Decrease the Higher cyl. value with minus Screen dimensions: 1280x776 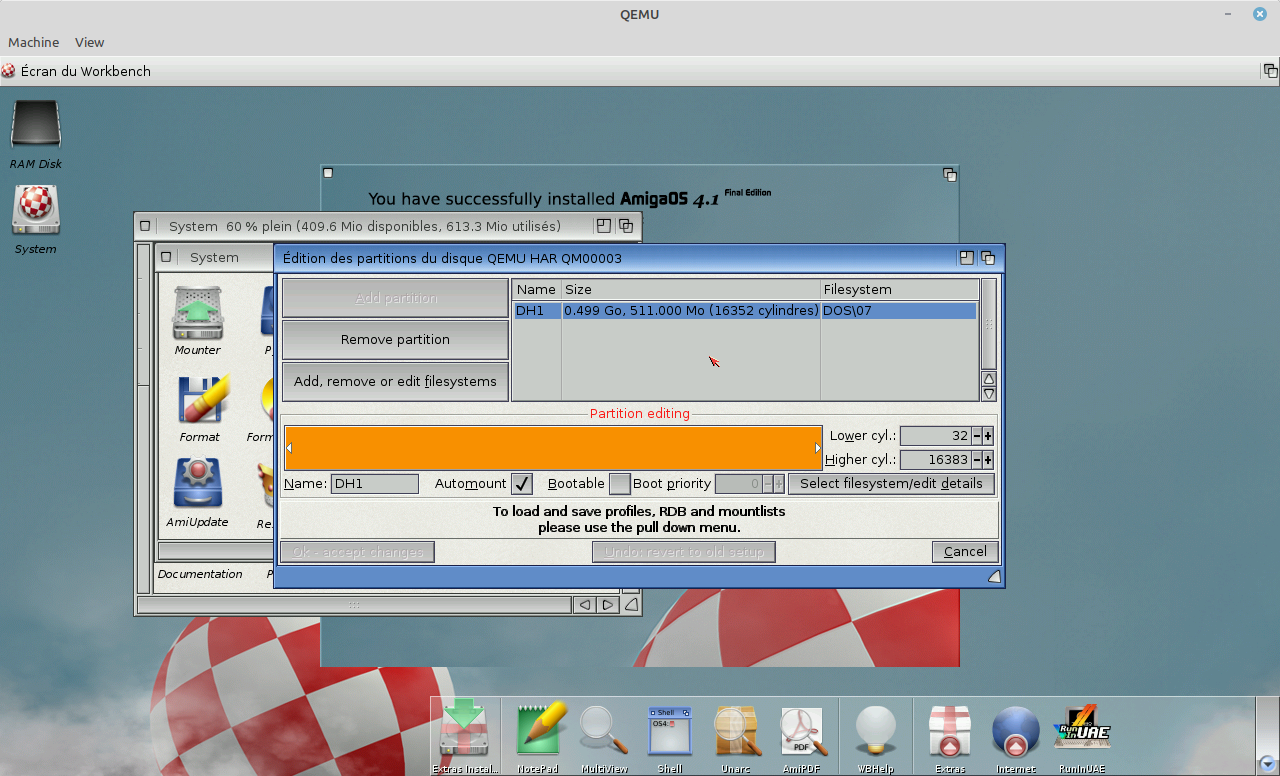coord(977,460)
